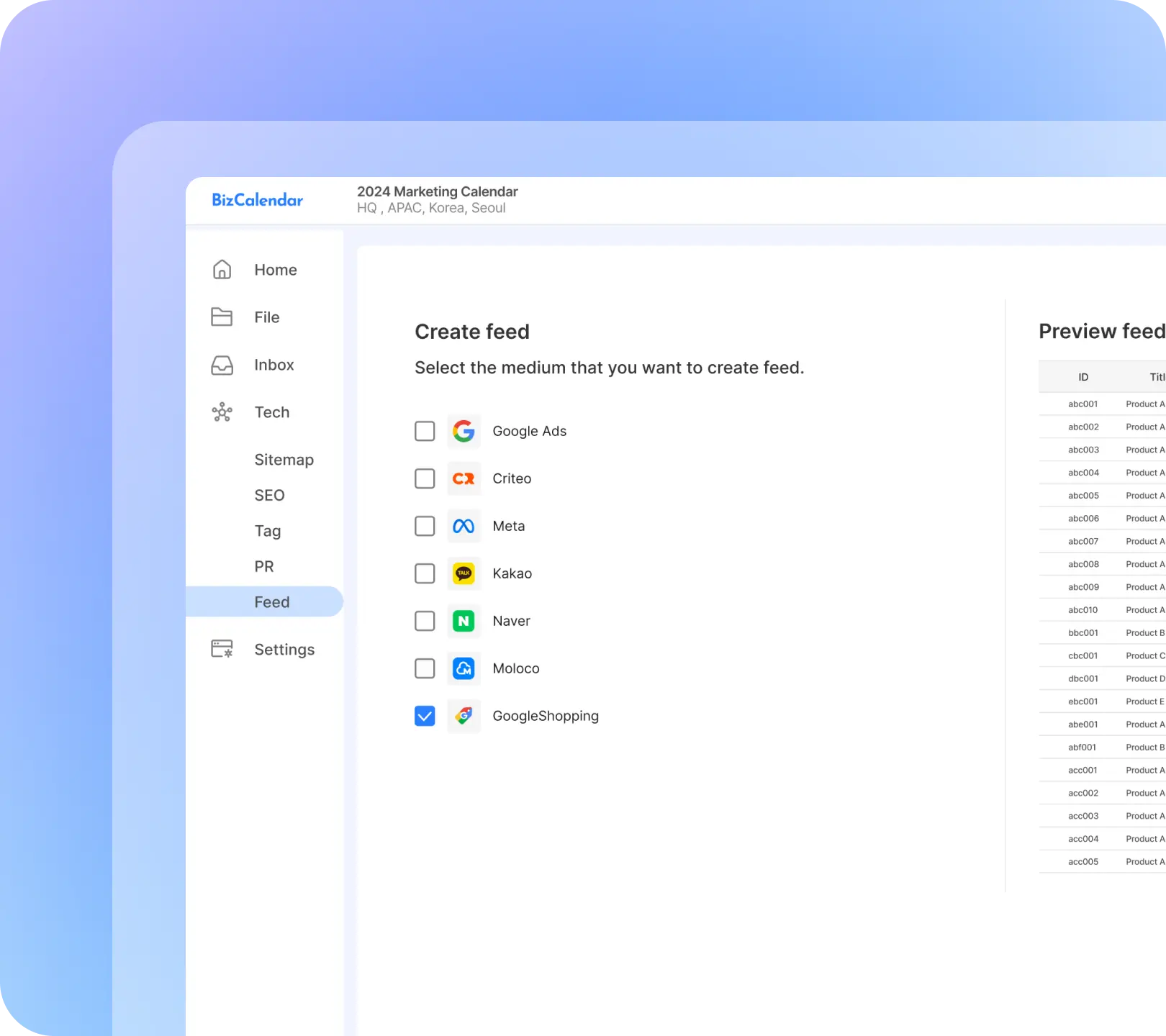The width and height of the screenshot is (1166, 1036).
Task: Open Sitemap submenu item
Action: click(x=284, y=460)
